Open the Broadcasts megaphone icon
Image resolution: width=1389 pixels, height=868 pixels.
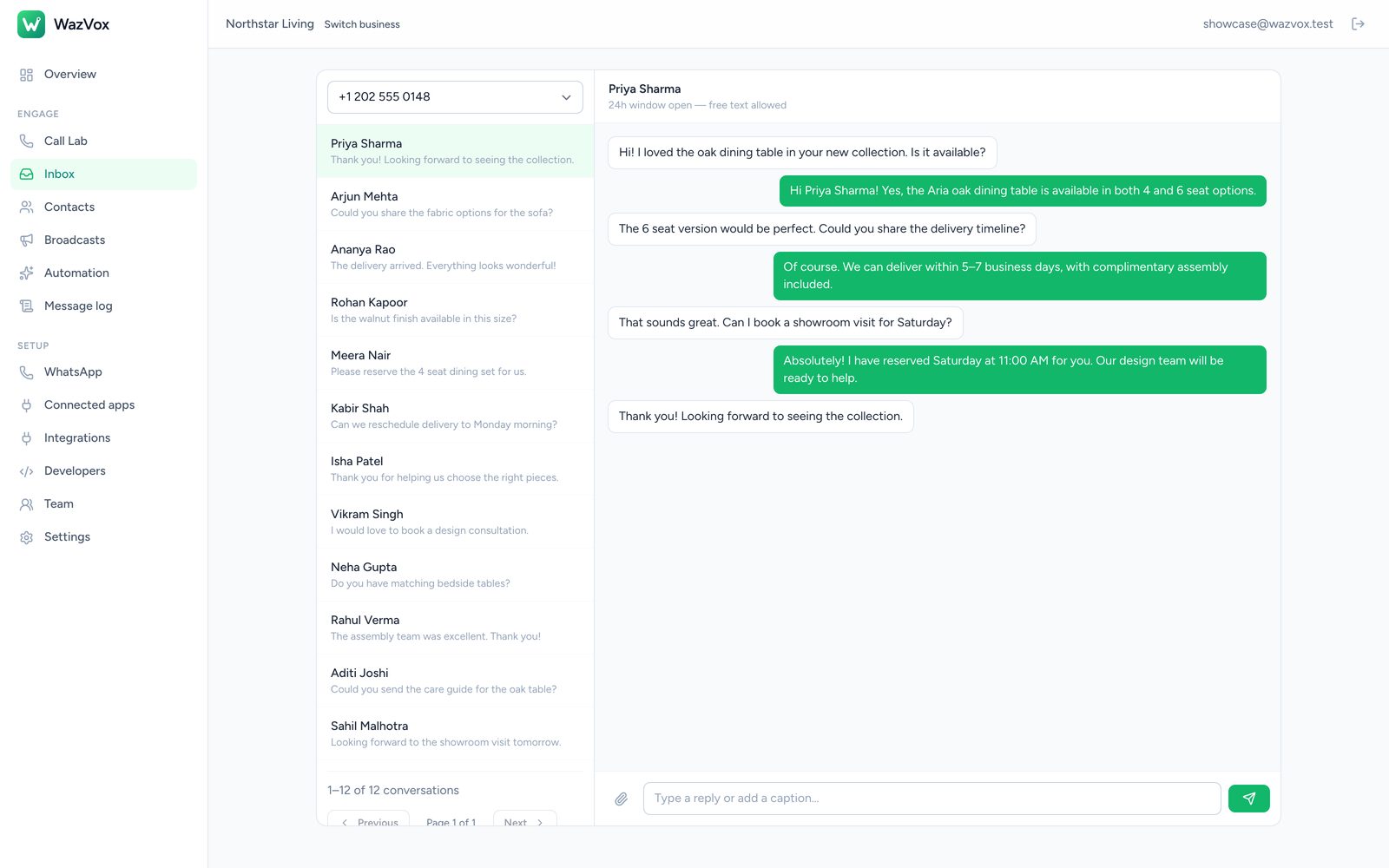click(27, 240)
